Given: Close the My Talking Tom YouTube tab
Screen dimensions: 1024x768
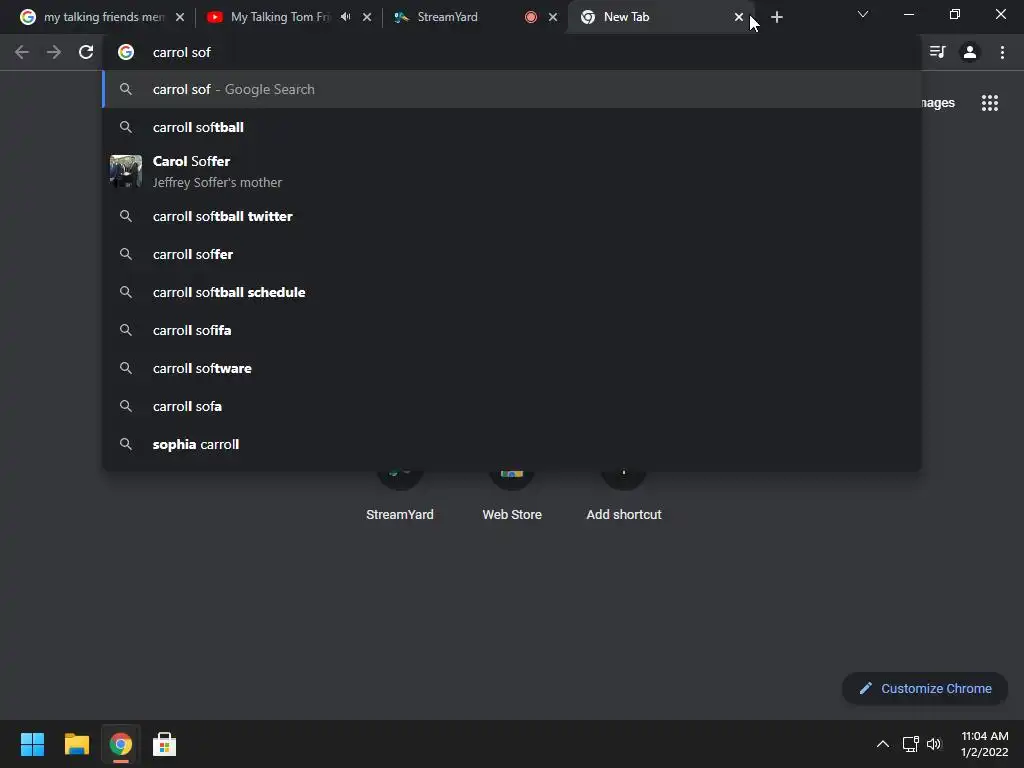Looking at the screenshot, I should [x=367, y=17].
